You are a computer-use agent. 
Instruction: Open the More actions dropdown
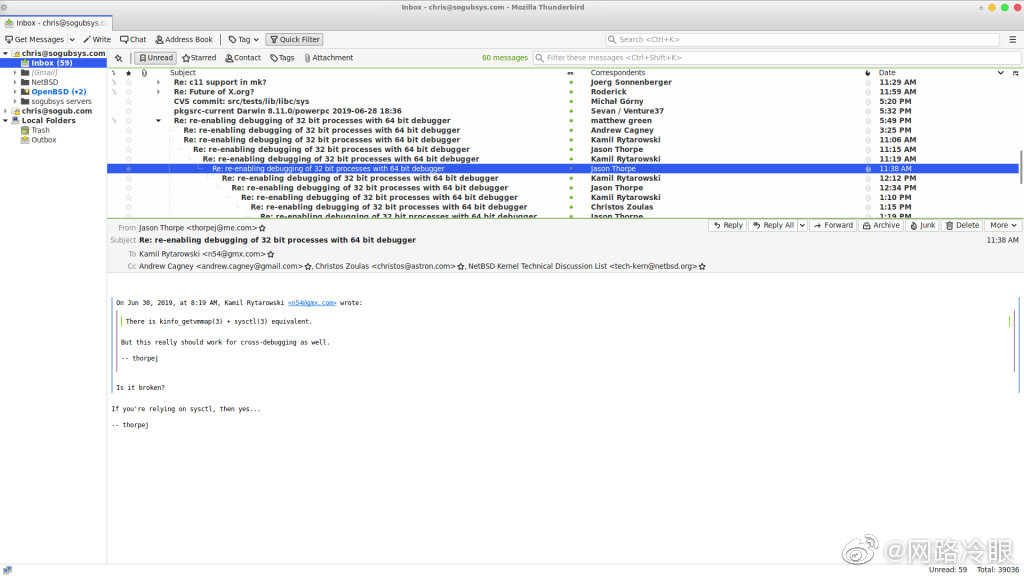[1002, 226]
